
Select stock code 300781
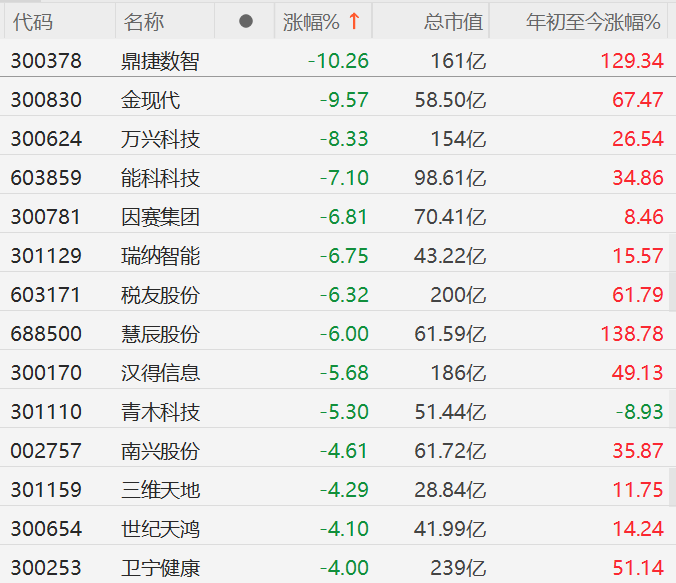pos(45,217)
